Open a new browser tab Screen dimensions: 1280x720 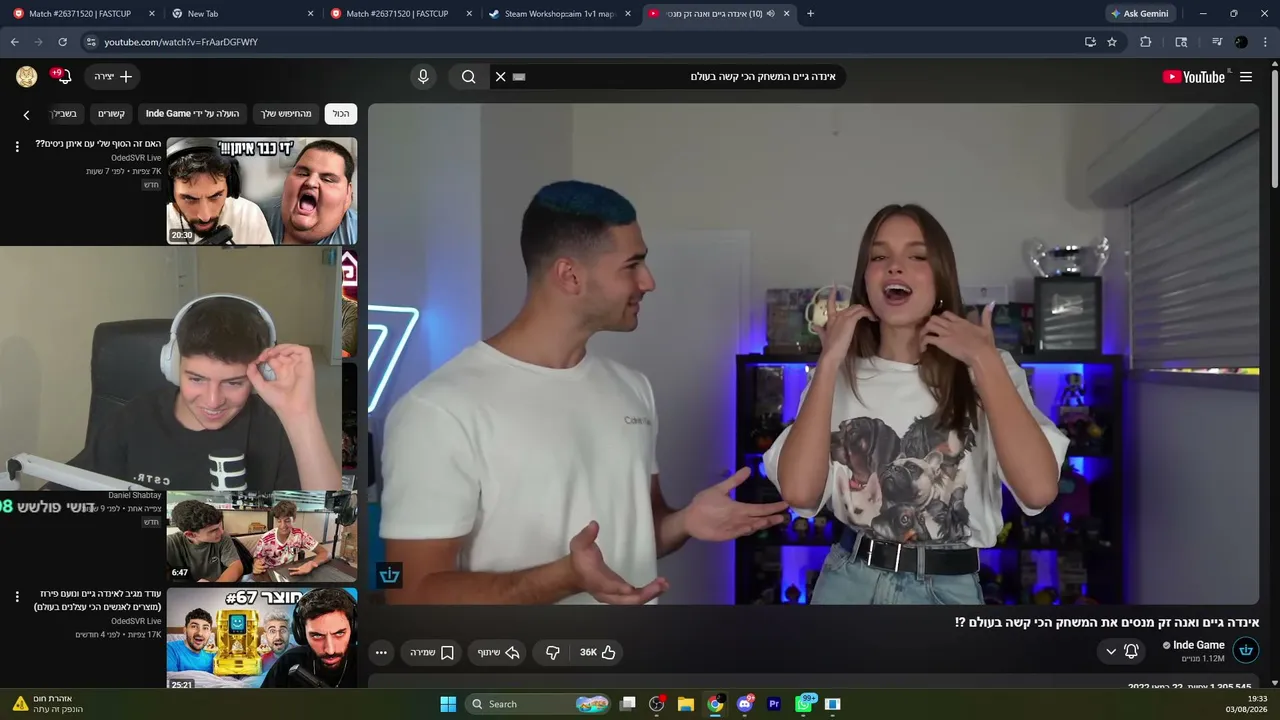point(810,14)
